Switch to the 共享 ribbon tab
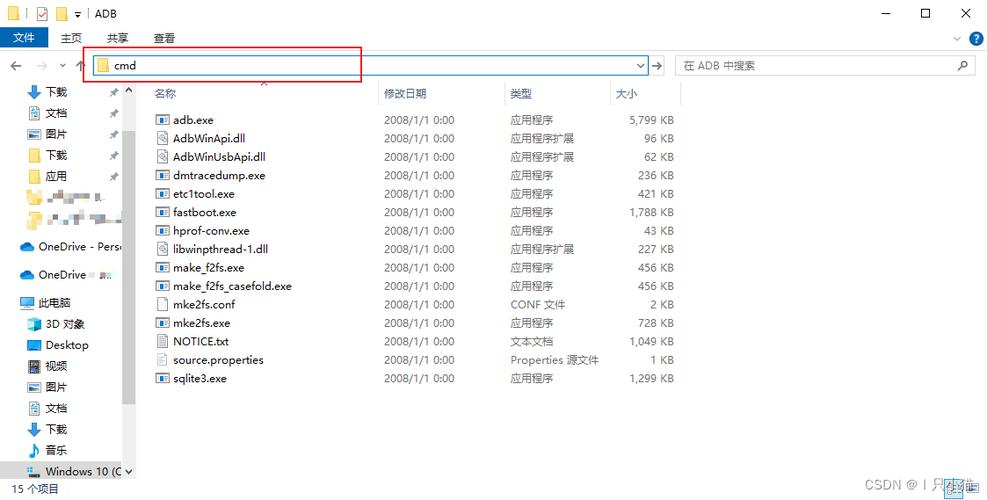The height and width of the screenshot is (500, 987). click(x=118, y=38)
